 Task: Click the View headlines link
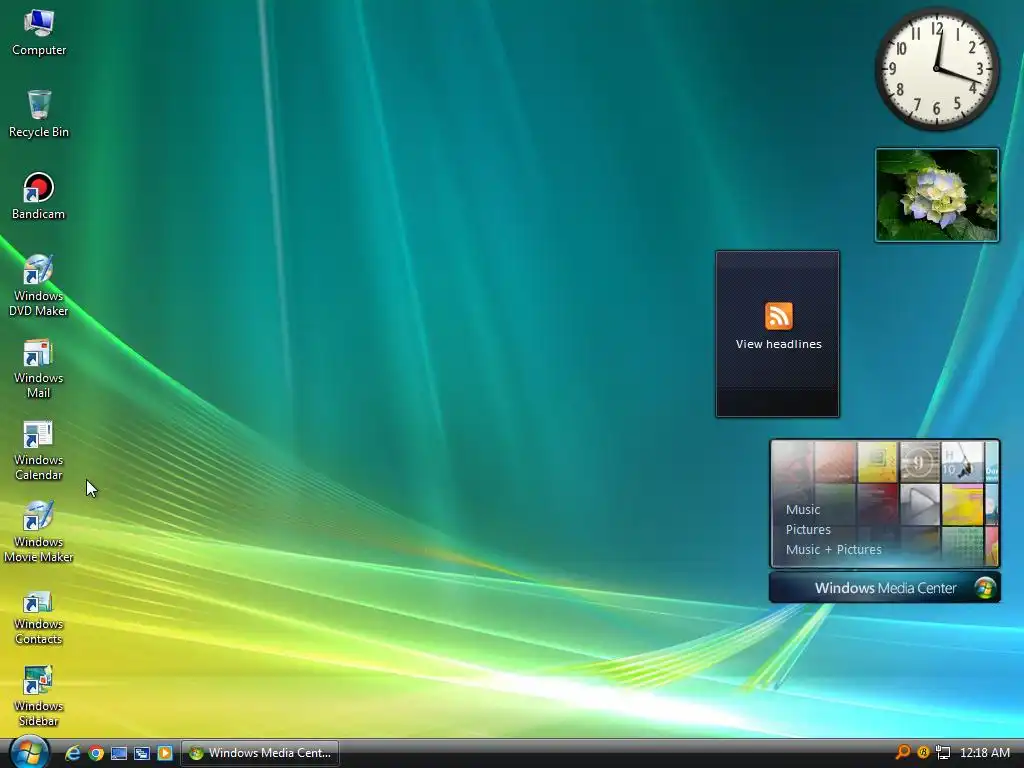(778, 344)
